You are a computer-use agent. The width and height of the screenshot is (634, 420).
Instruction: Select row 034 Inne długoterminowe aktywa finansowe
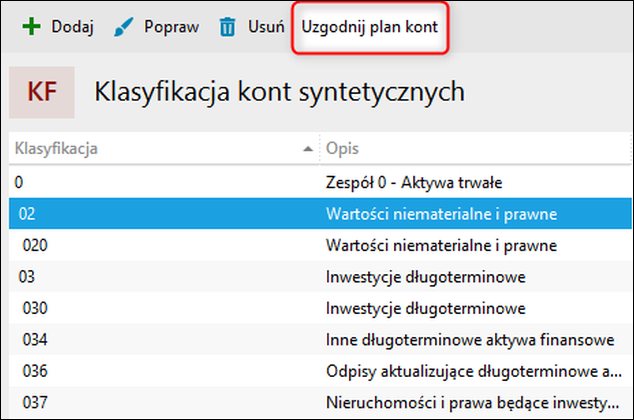pyautogui.click(x=320, y=340)
